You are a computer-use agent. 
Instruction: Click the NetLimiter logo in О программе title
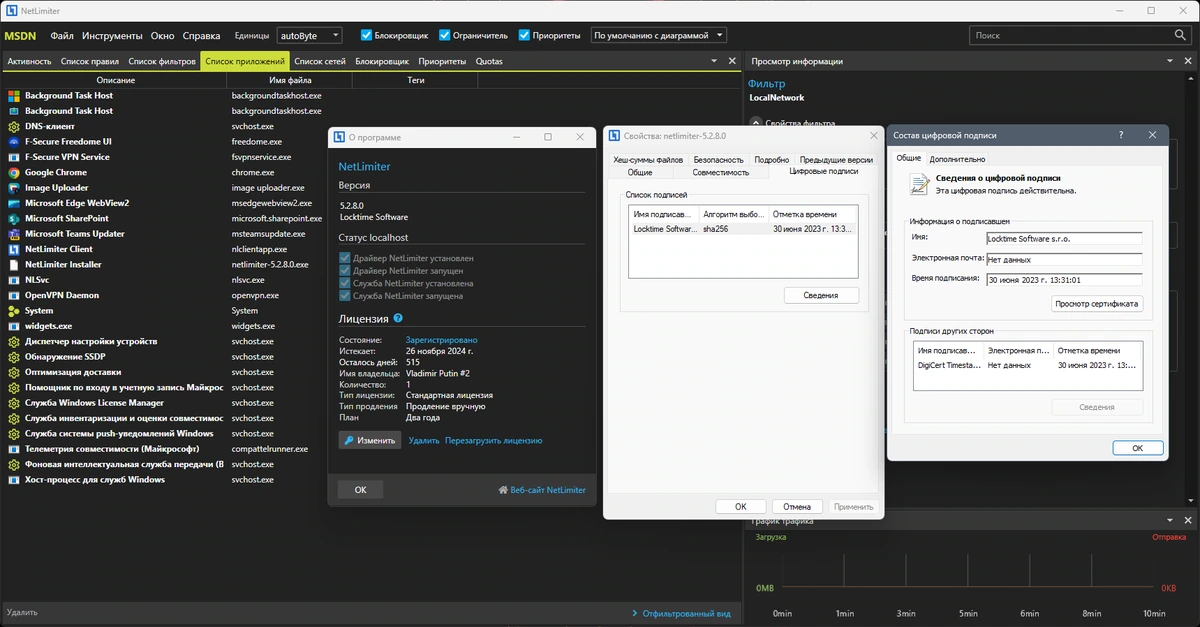click(339, 137)
